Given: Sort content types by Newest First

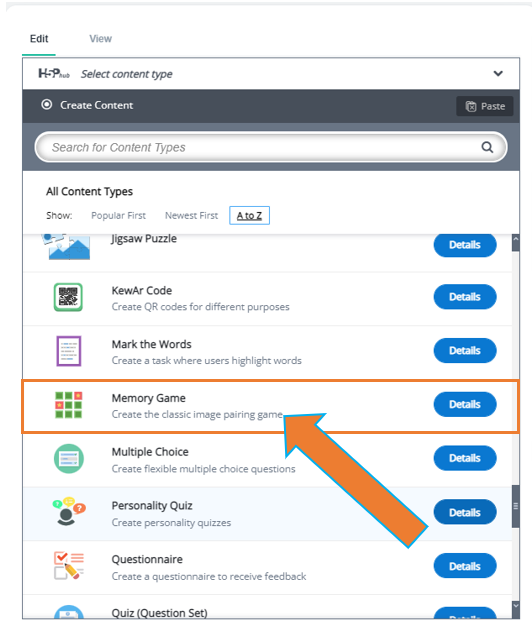Looking at the screenshot, I should coord(191,215).
